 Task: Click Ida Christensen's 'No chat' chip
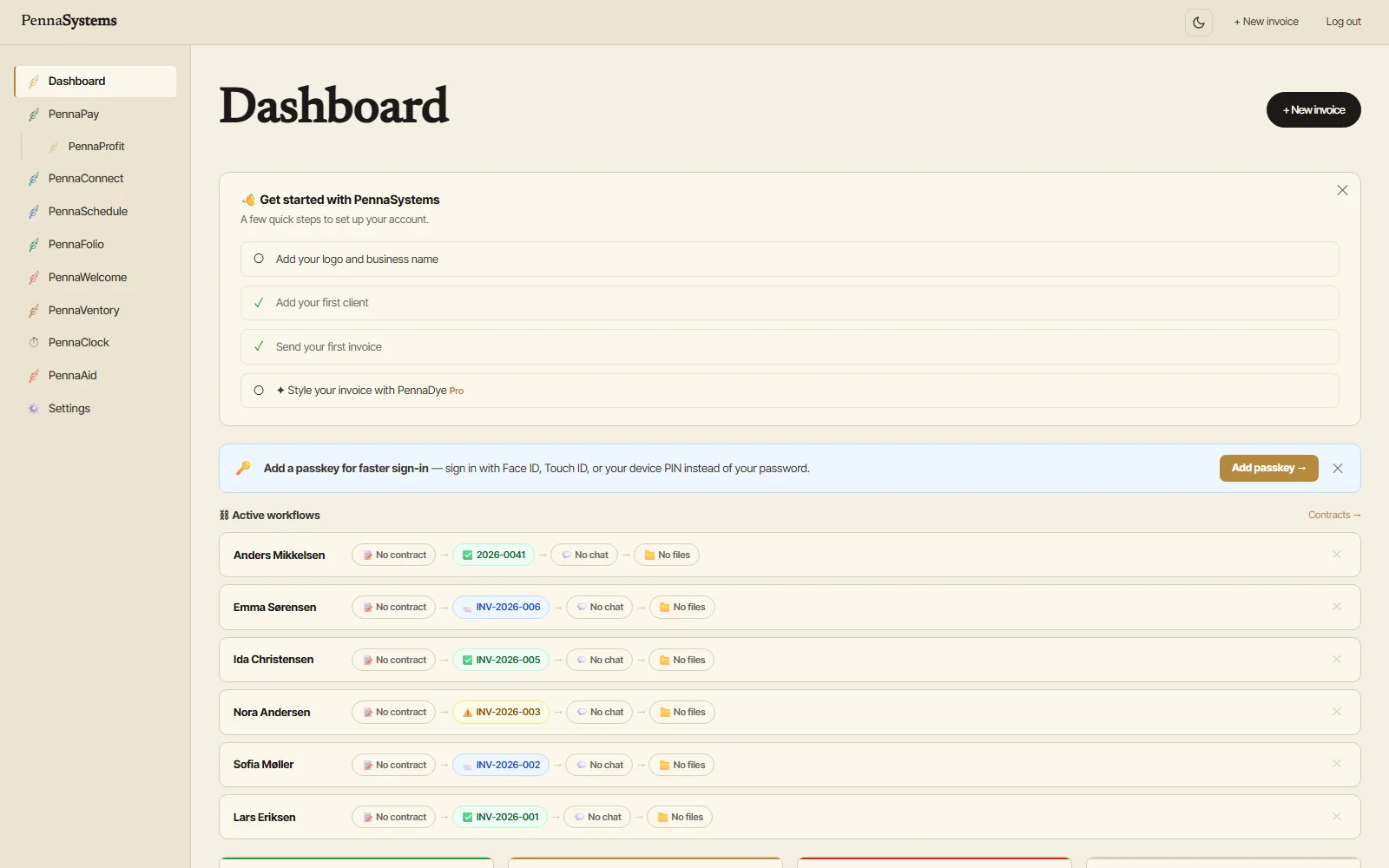coord(600,661)
